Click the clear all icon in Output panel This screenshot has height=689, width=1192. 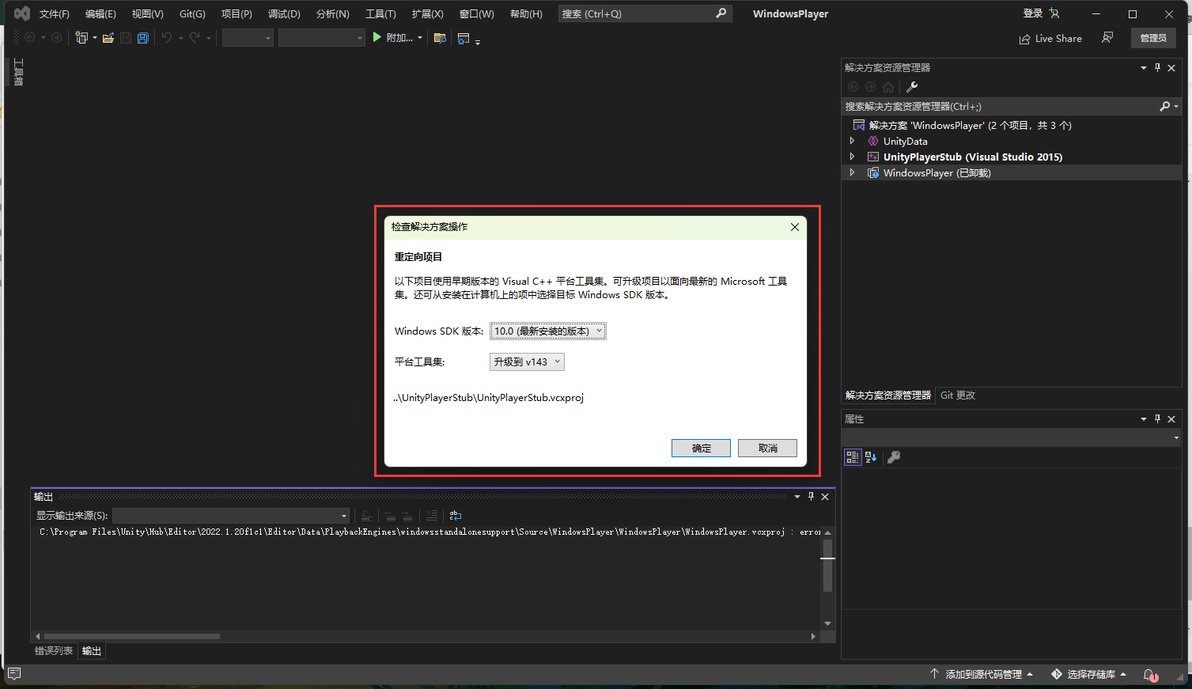coord(432,516)
